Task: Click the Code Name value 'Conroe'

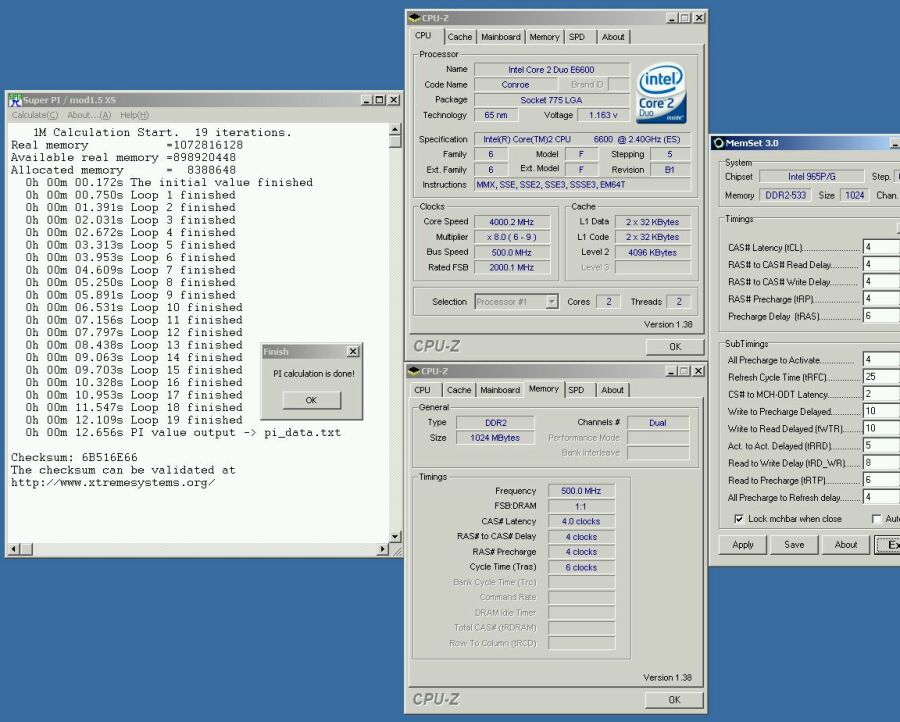Action: [515, 85]
